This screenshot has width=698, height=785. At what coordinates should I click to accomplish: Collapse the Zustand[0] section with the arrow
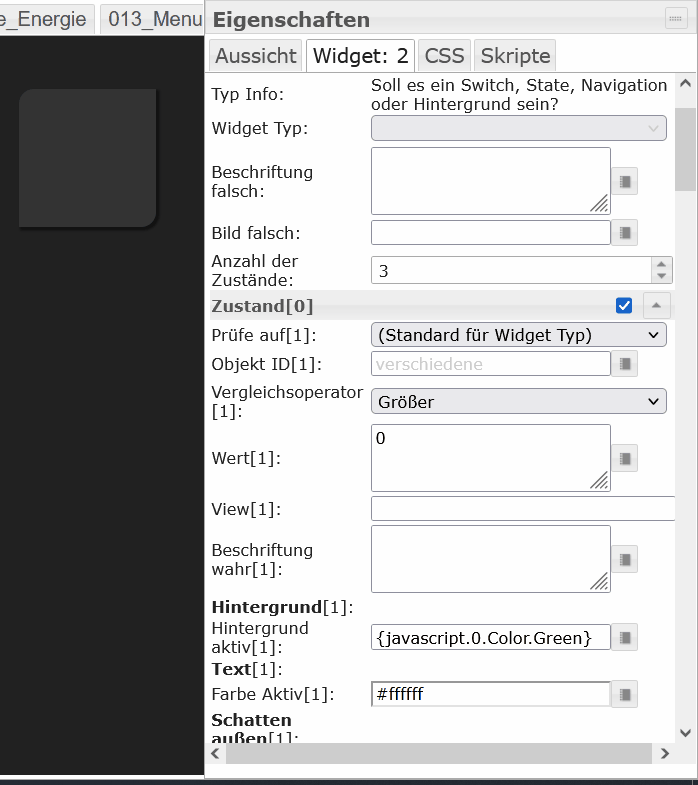pos(655,306)
